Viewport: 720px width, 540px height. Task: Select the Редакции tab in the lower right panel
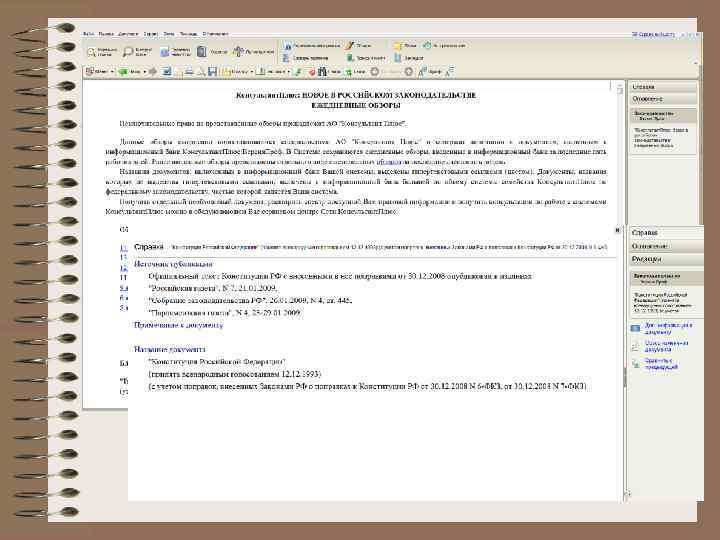point(666,259)
